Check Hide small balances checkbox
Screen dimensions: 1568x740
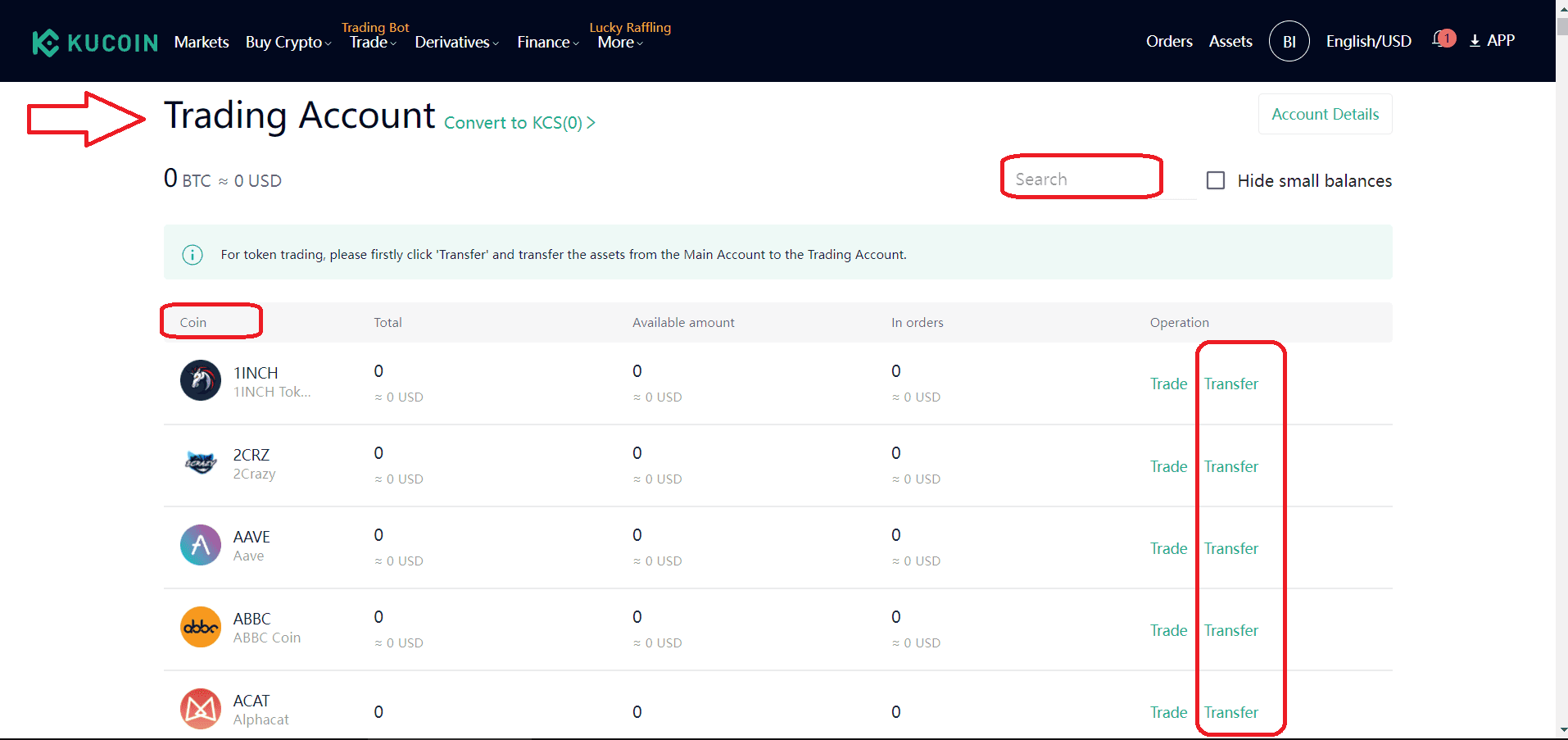click(x=1216, y=180)
